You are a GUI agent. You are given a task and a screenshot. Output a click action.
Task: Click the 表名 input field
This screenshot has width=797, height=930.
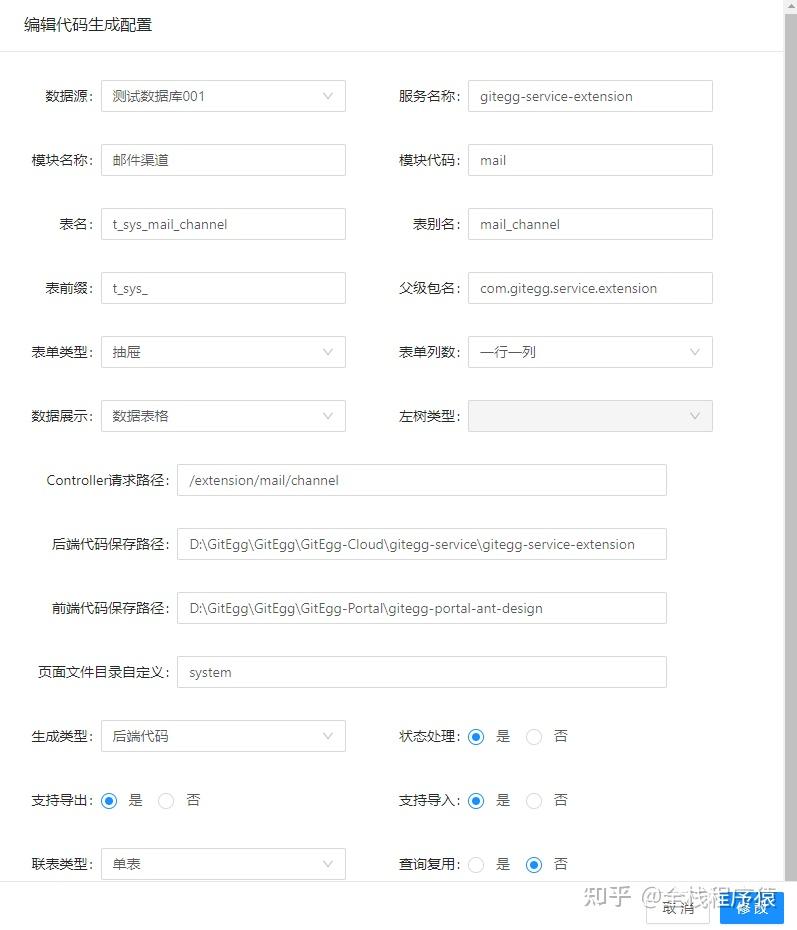pyautogui.click(x=223, y=224)
